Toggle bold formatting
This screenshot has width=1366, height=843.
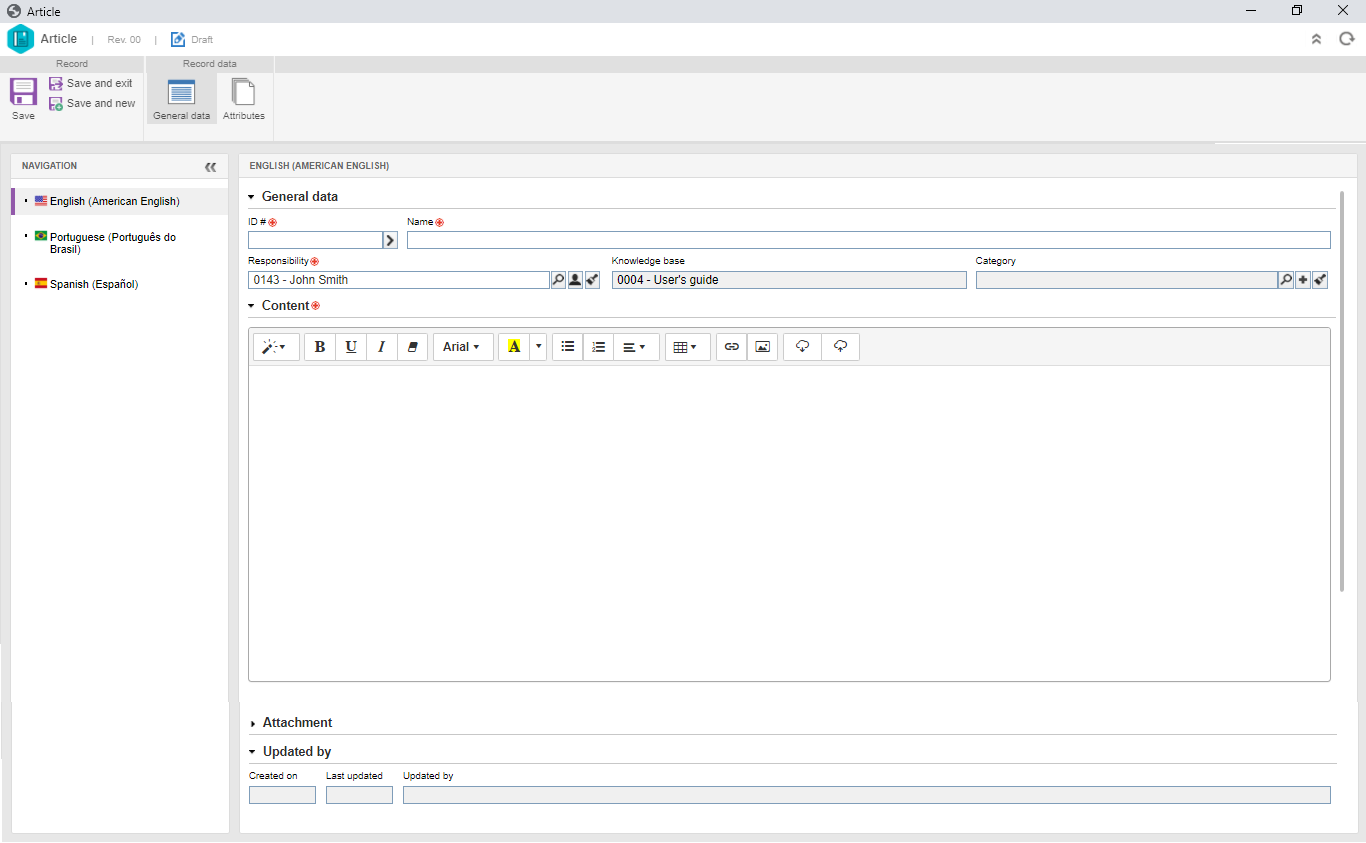tap(320, 347)
